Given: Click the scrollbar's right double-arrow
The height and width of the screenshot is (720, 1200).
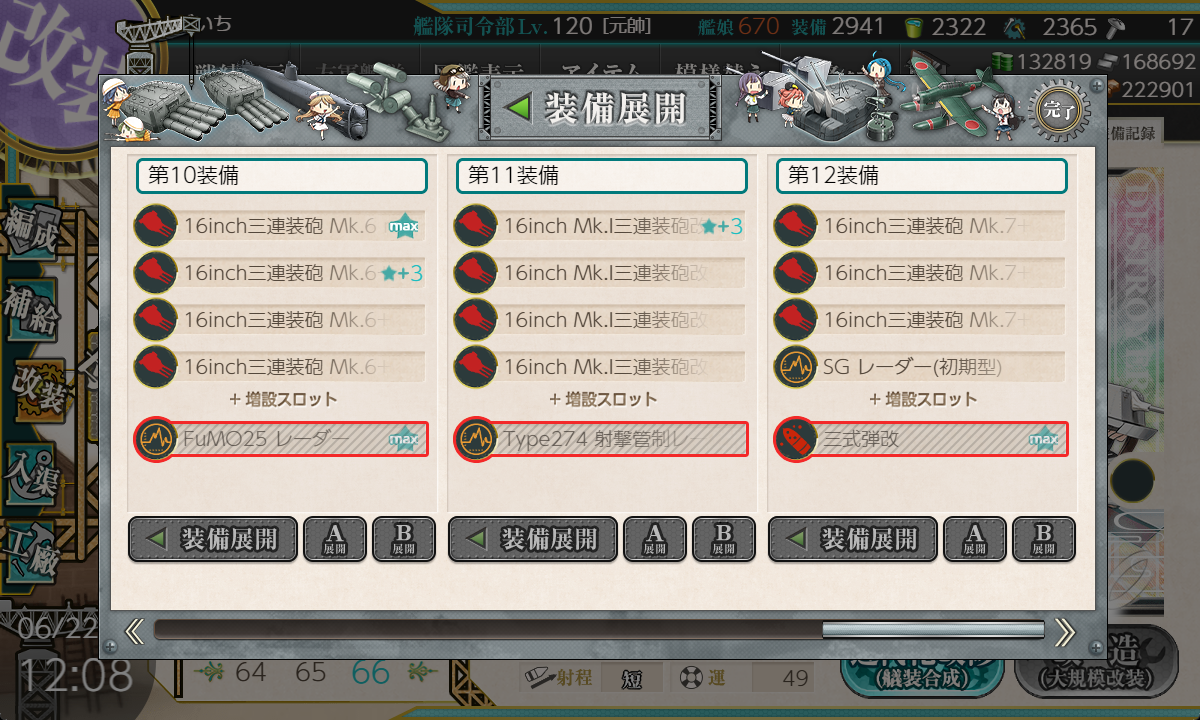Looking at the screenshot, I should click(1065, 630).
